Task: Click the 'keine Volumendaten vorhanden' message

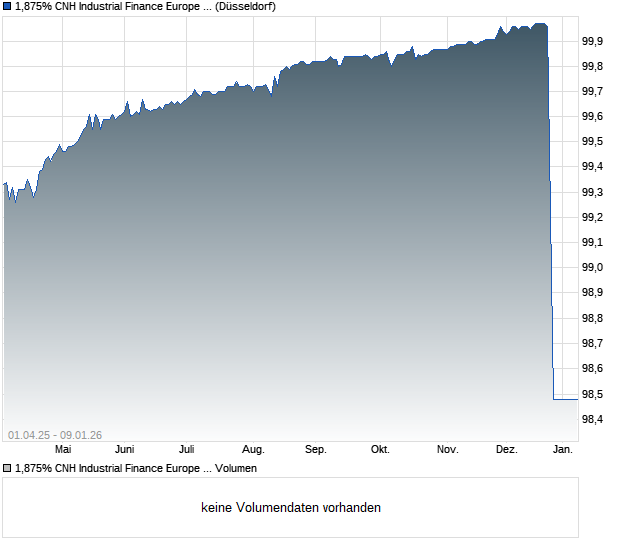Action: coord(291,508)
